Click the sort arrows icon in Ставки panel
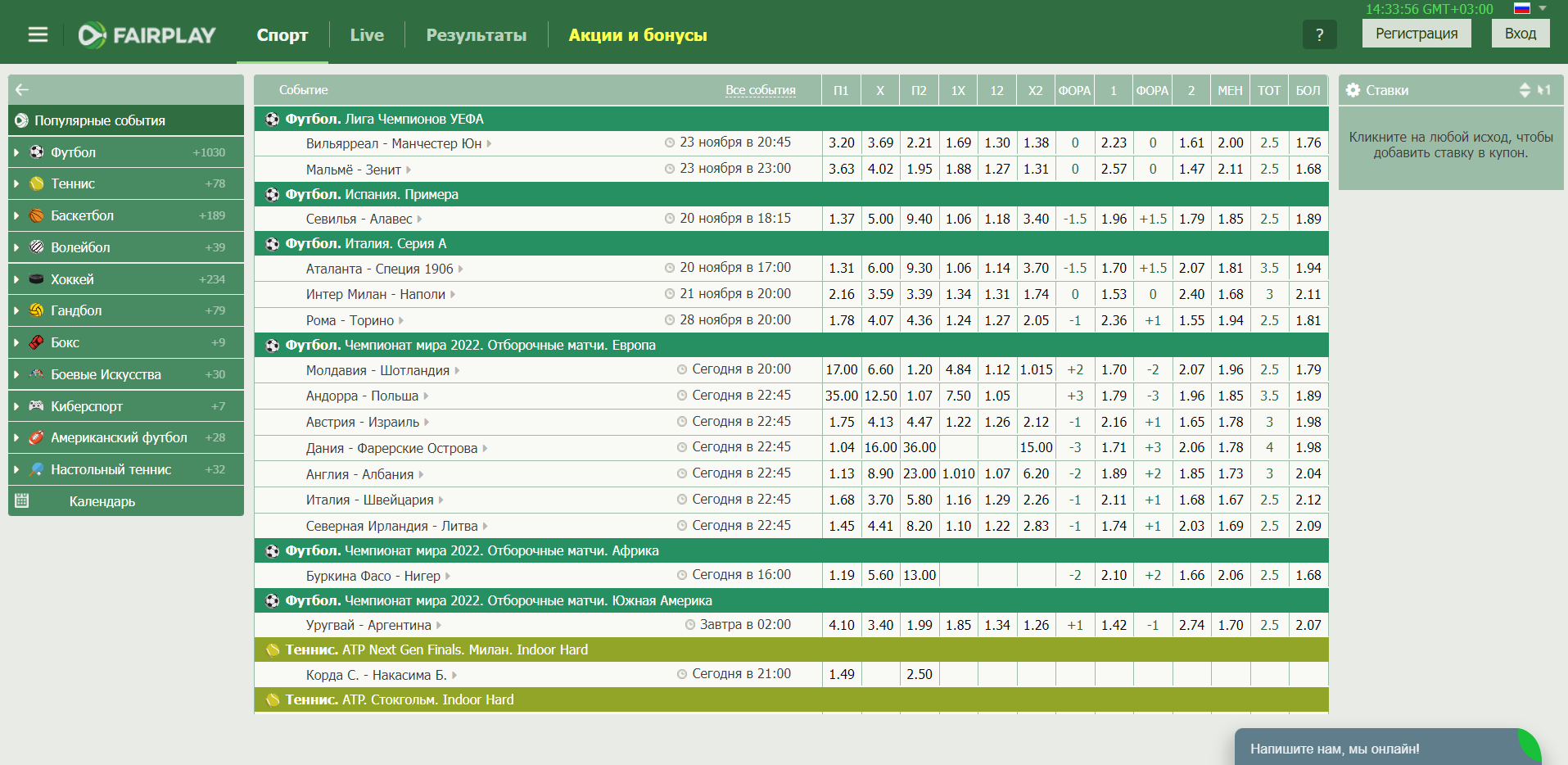The height and width of the screenshot is (765, 1568). point(1525,90)
